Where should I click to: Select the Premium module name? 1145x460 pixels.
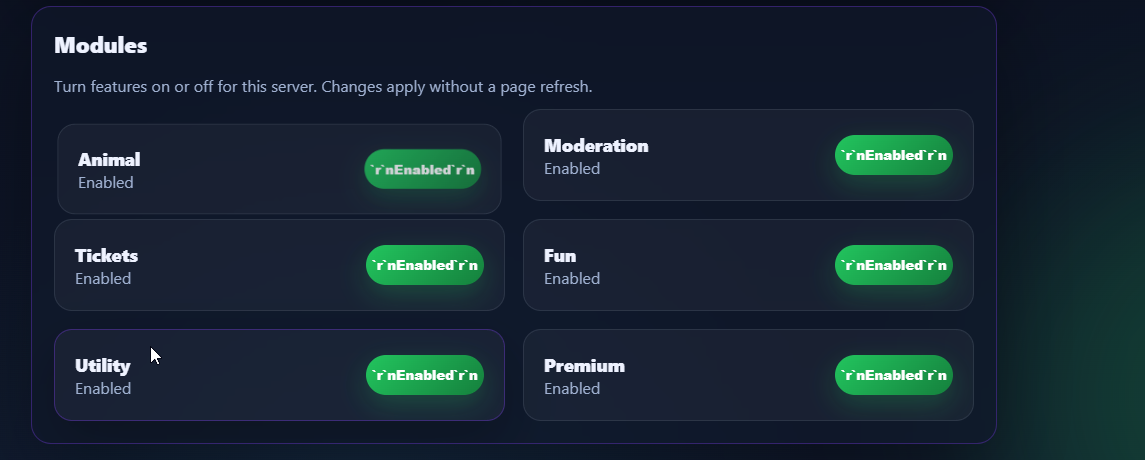(584, 366)
